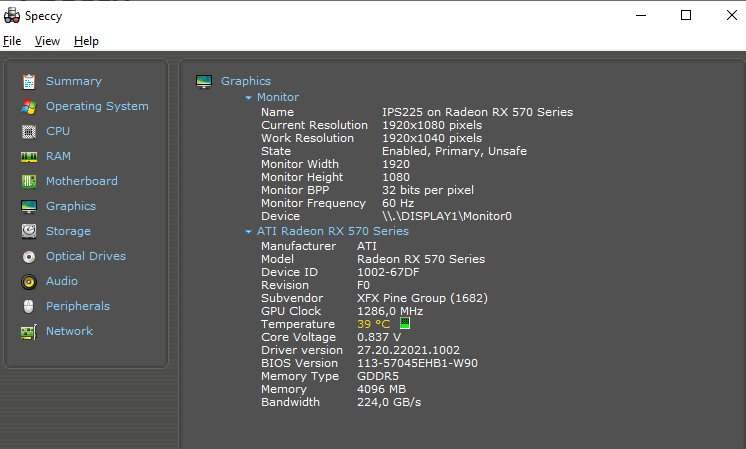
Task: Click the 'Temperature' label
Action: point(298,324)
